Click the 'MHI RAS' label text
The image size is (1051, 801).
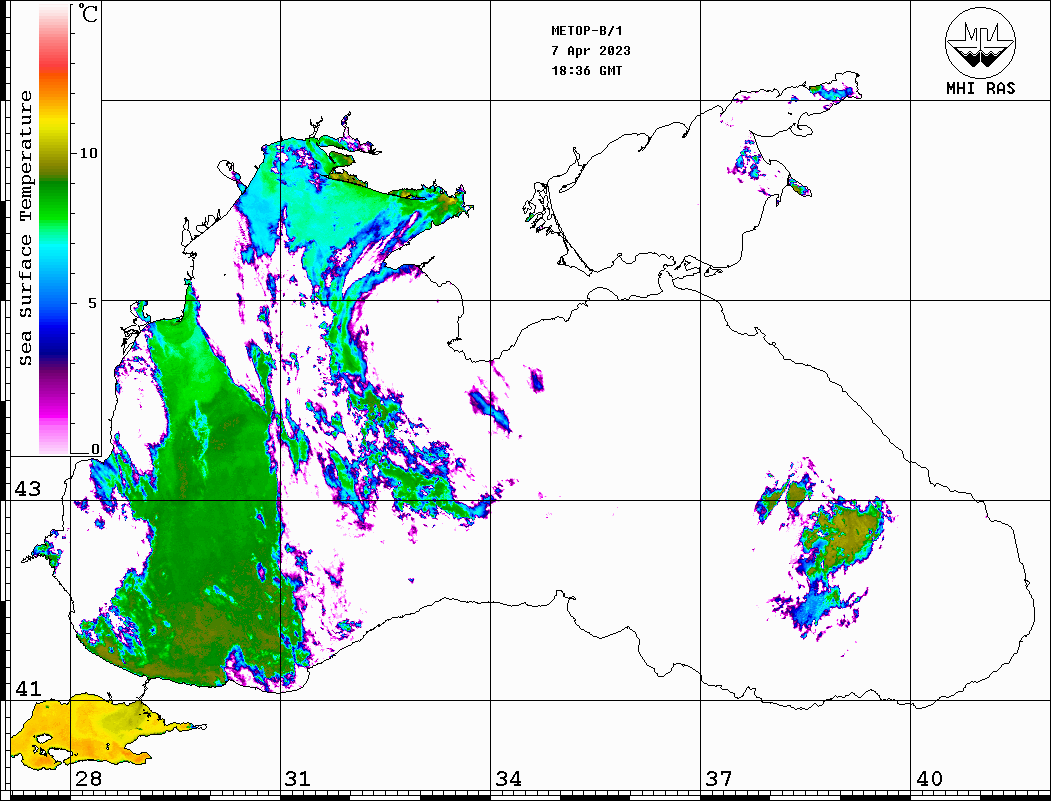980,88
